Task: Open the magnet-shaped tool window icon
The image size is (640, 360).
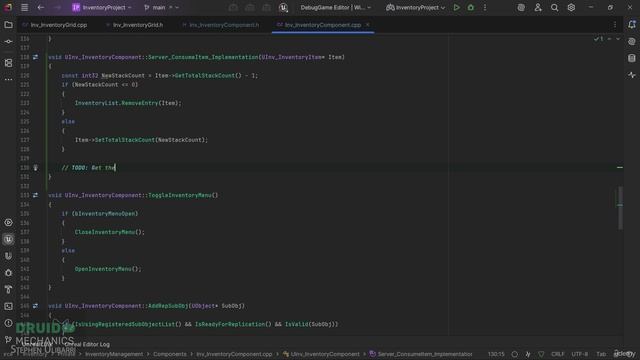Action: (8, 256)
